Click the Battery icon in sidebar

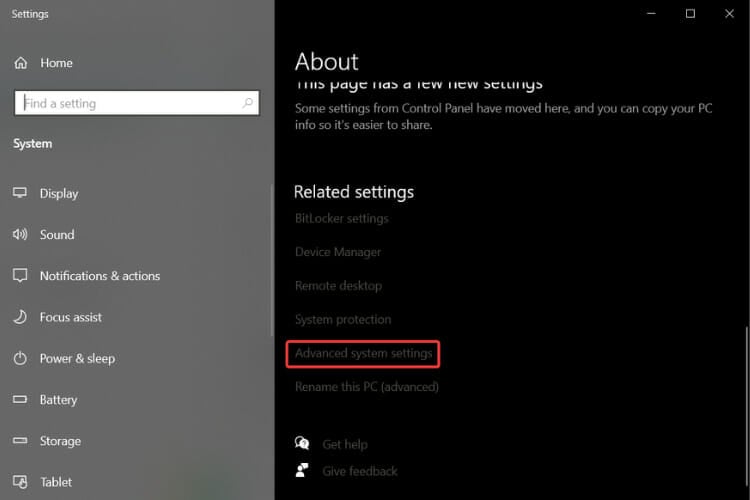click(x=20, y=400)
